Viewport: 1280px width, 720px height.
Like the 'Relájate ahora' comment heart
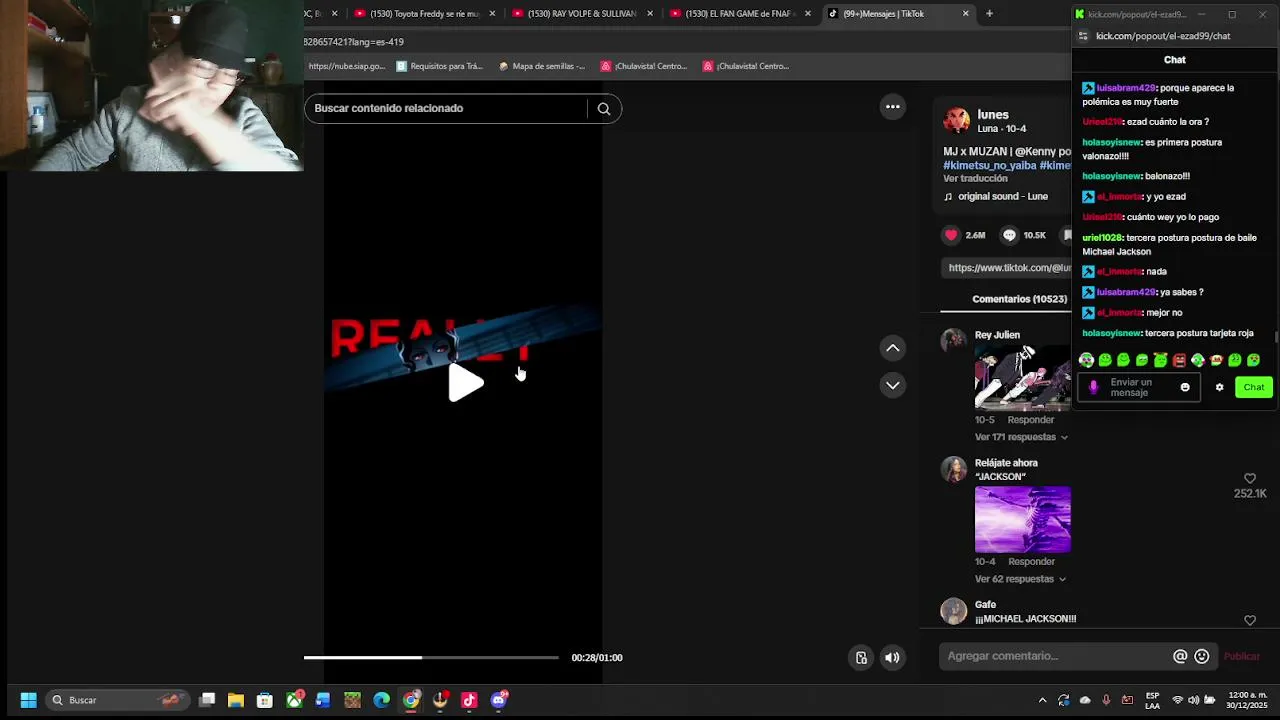pyautogui.click(x=1250, y=479)
